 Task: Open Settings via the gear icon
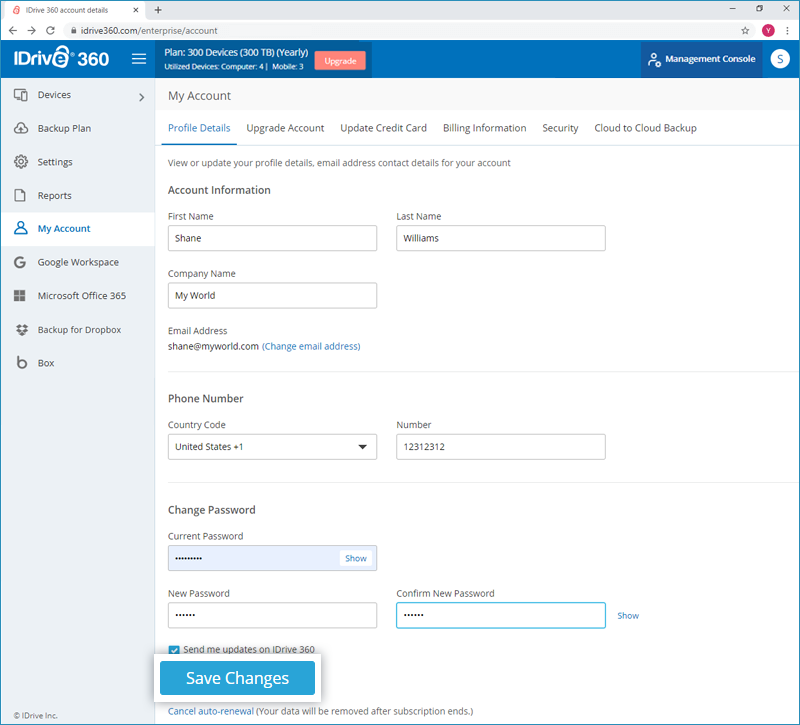[x=21, y=162]
